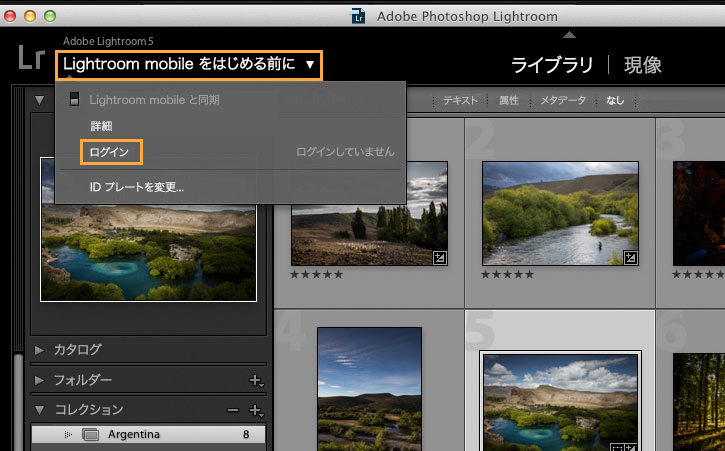Expand the フォルダー panel

39,380
